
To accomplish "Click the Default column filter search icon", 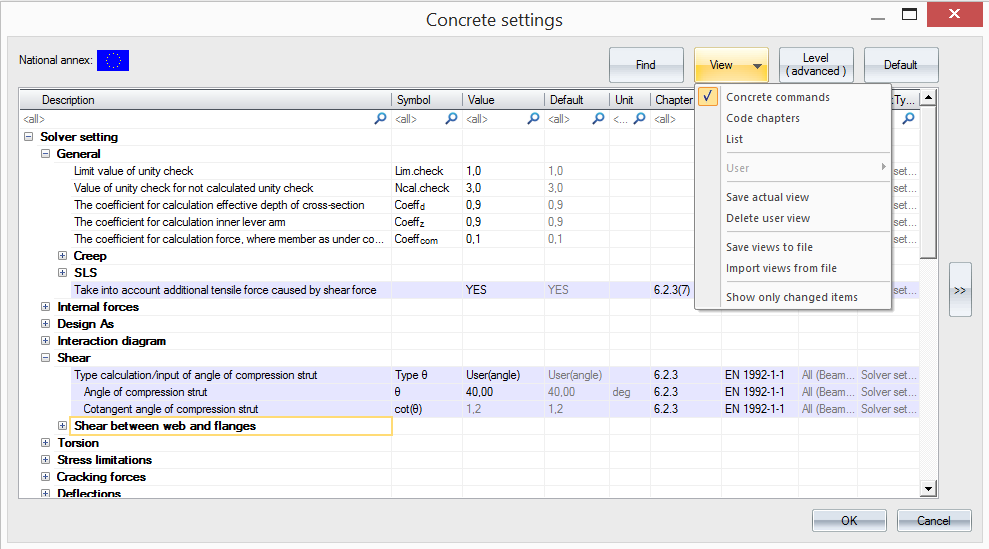I will (x=598, y=119).
